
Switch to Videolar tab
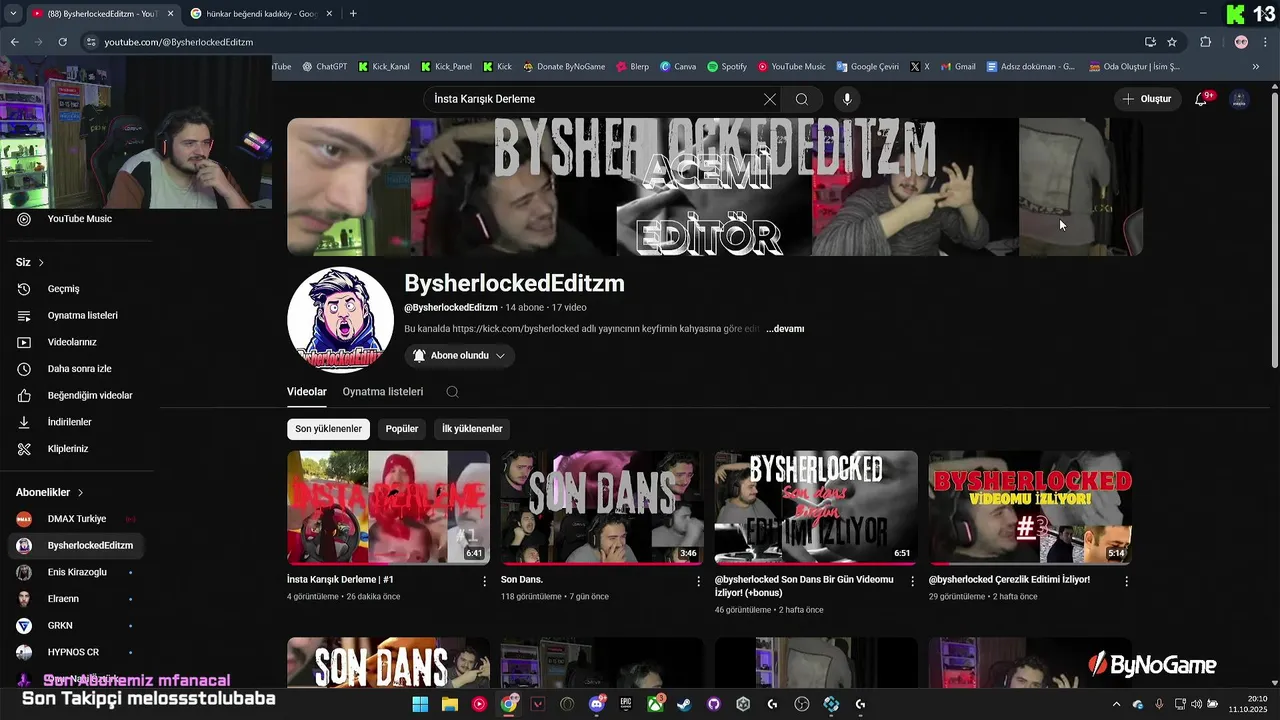click(307, 392)
